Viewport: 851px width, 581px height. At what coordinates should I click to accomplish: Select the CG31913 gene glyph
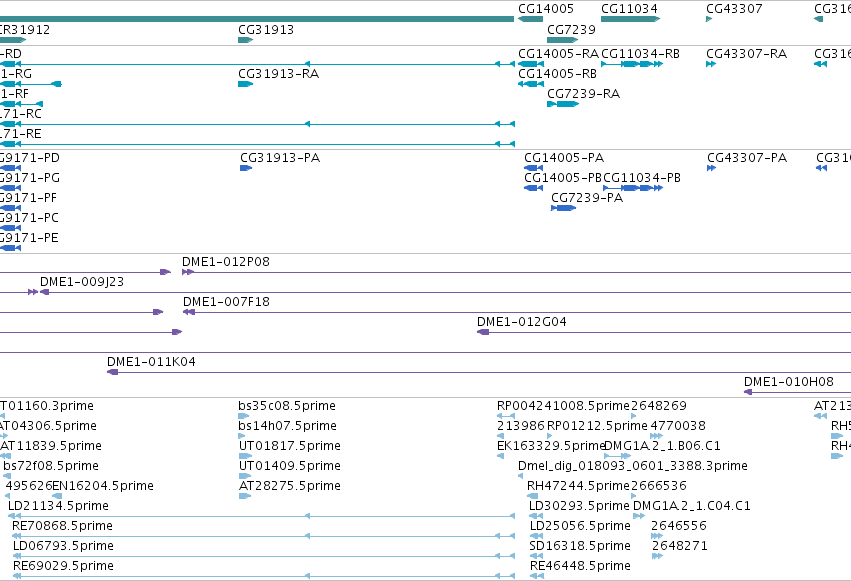coord(245,40)
